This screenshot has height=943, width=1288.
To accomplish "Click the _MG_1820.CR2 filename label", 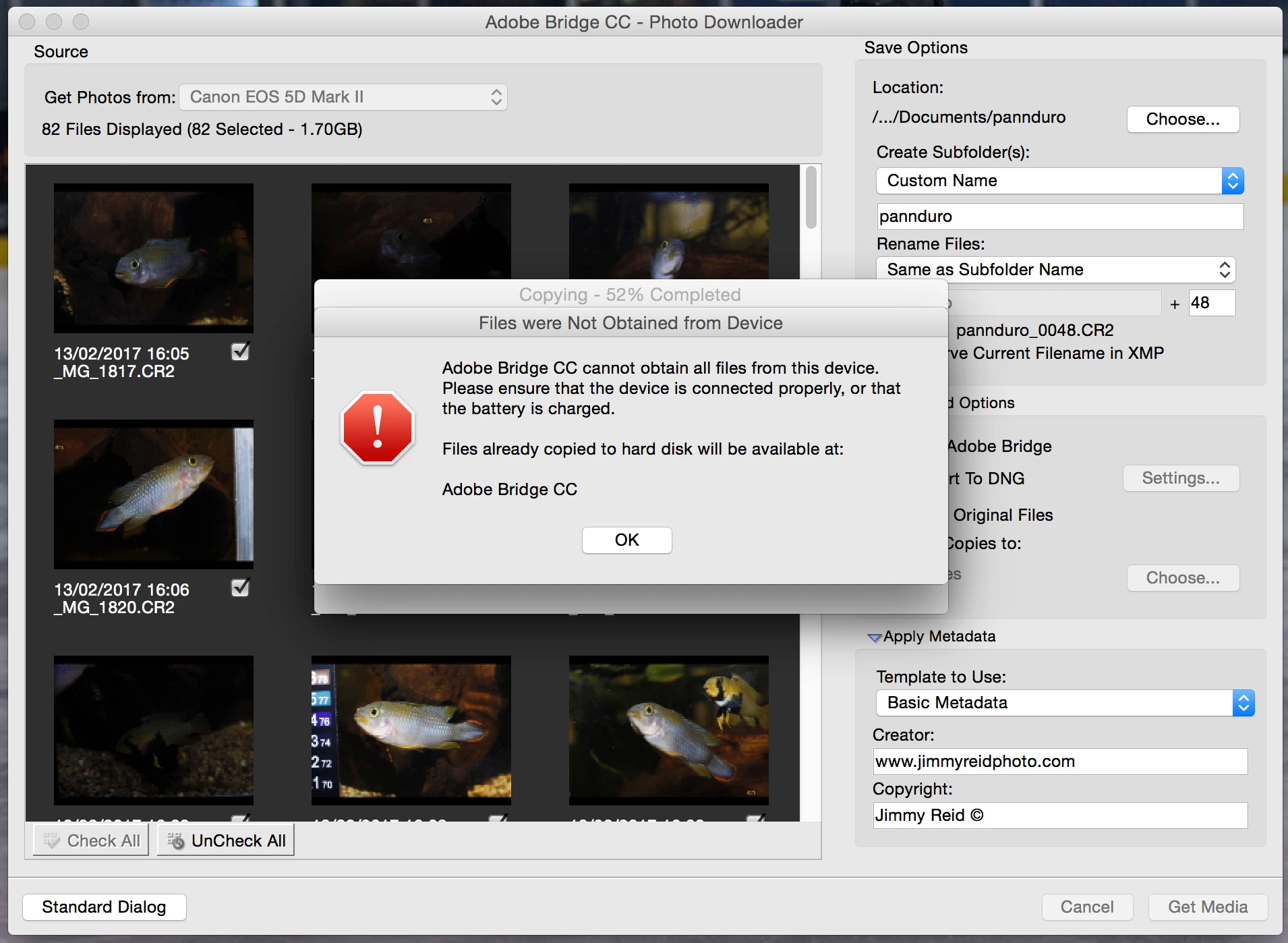I will pos(115,608).
